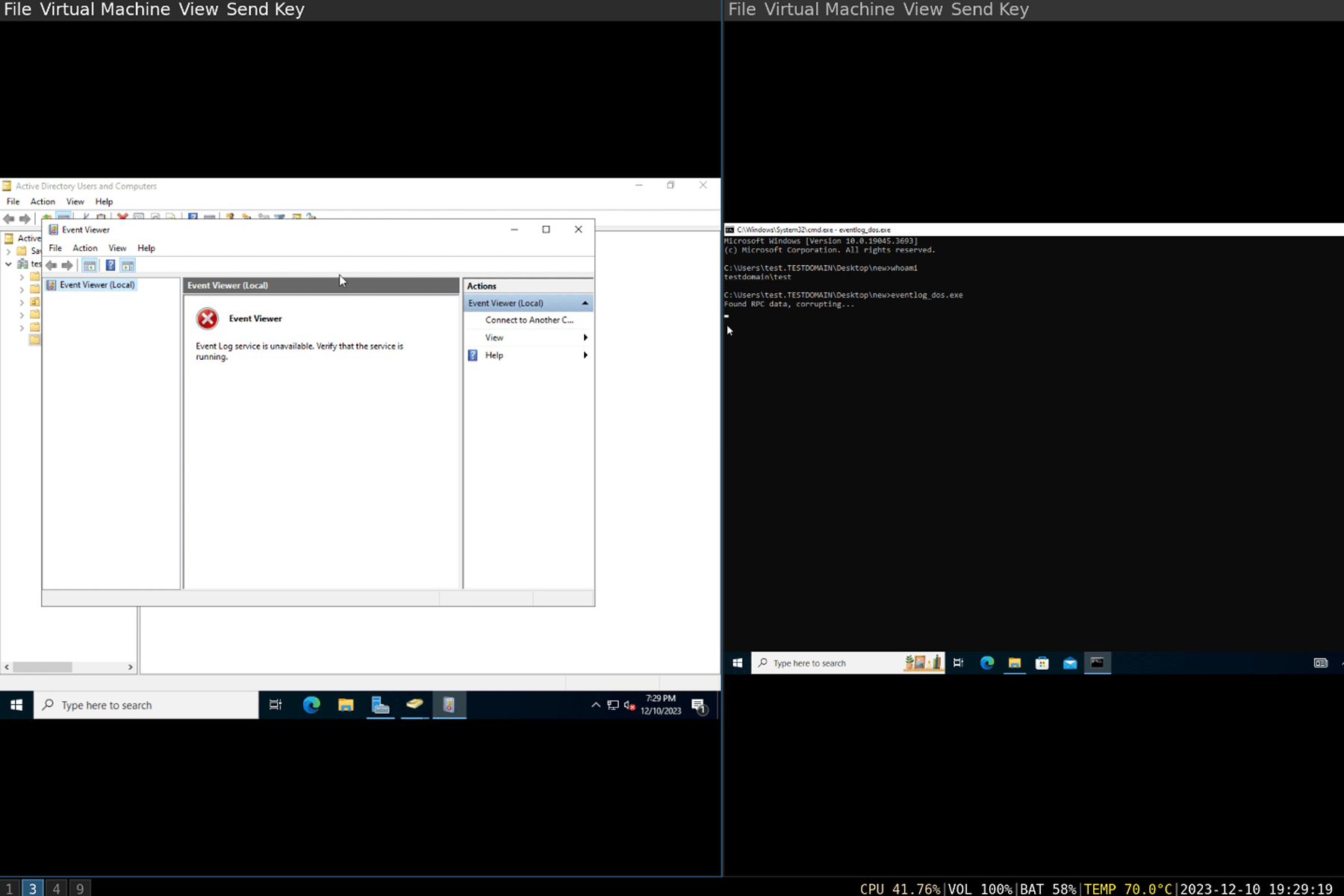Open File menu in Event Viewer
The width and height of the screenshot is (1344, 896).
coord(55,248)
